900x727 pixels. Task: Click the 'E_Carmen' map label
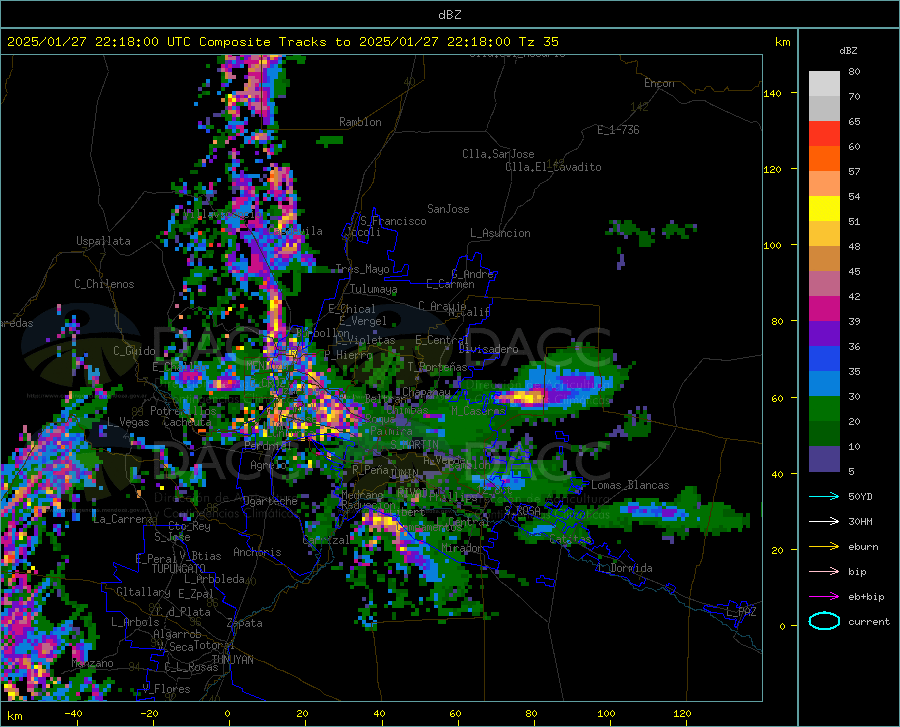(451, 283)
